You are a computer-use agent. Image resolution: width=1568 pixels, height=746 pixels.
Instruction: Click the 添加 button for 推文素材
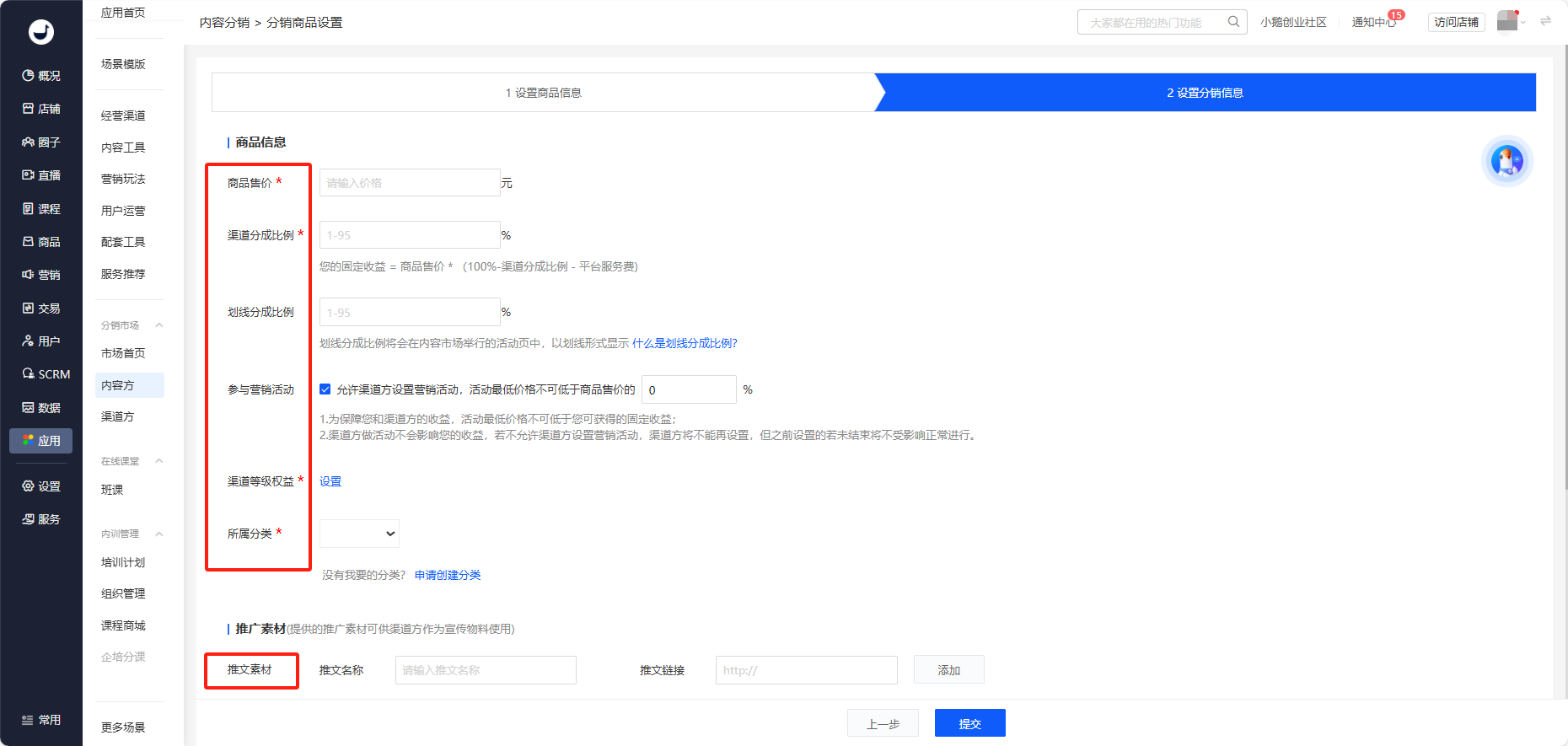(949, 670)
